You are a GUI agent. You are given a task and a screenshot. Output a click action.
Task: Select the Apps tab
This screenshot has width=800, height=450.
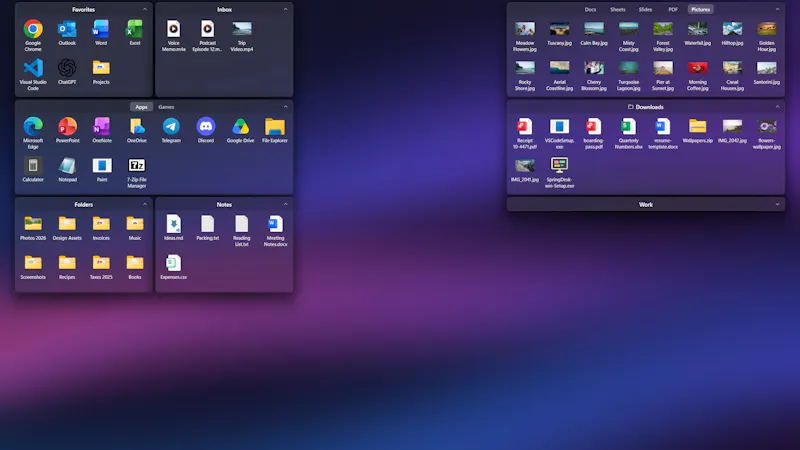(141, 107)
